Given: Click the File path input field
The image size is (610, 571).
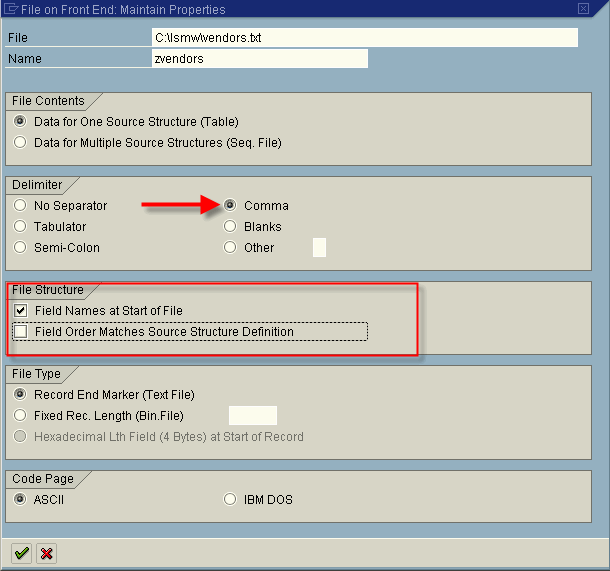Looking at the screenshot, I should pyautogui.click(x=364, y=37).
